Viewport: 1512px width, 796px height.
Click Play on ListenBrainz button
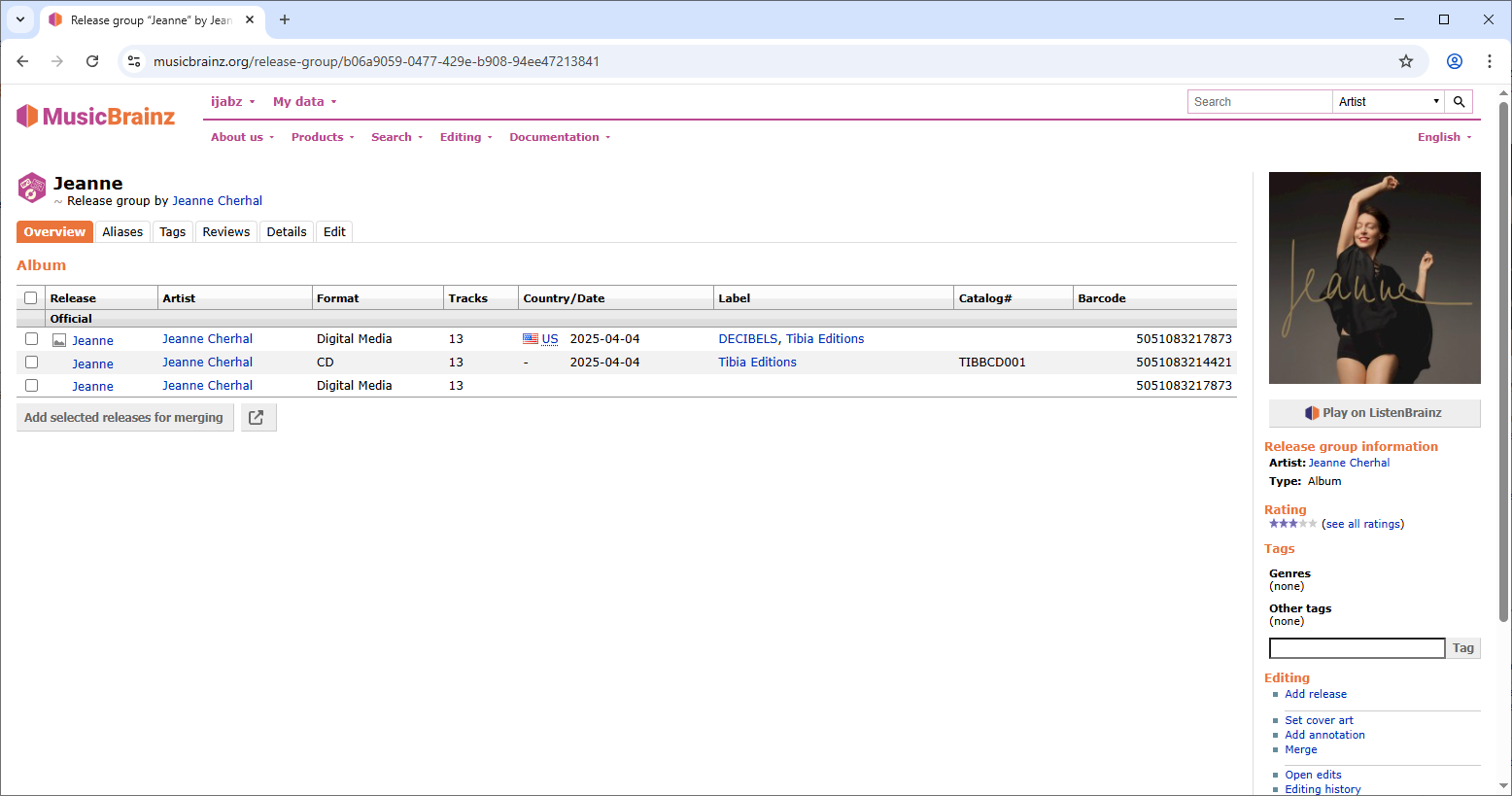click(1374, 413)
